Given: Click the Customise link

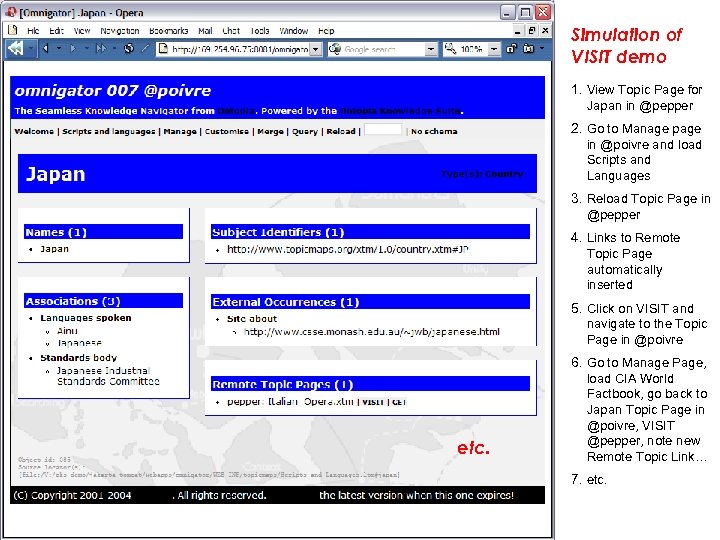Looking at the screenshot, I should (x=227, y=131).
